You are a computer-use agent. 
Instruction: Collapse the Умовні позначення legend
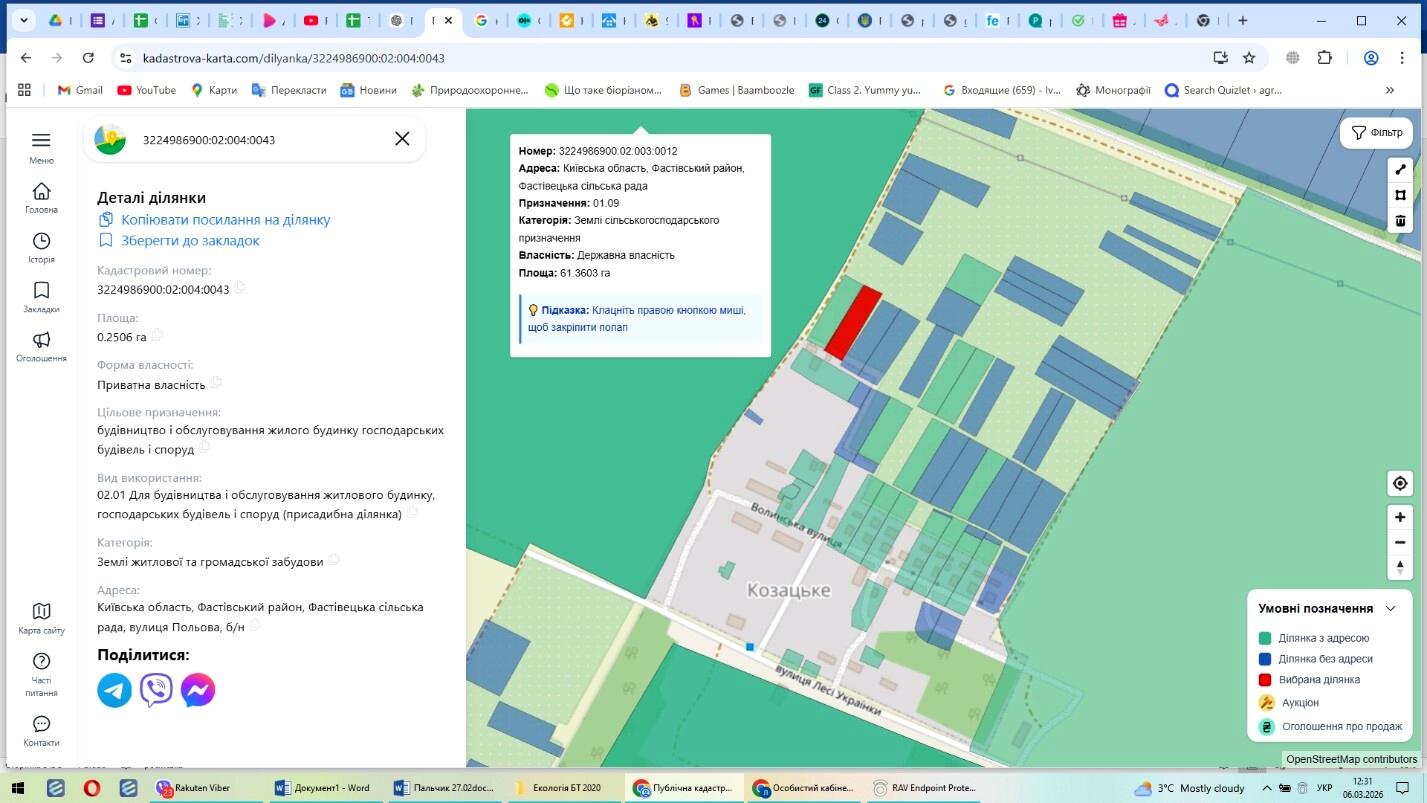1390,608
